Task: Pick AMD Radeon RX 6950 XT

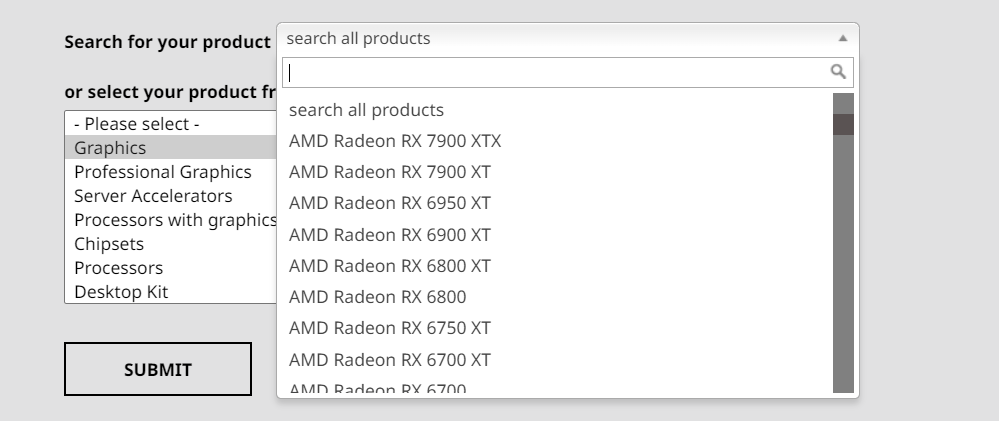Action: (390, 203)
